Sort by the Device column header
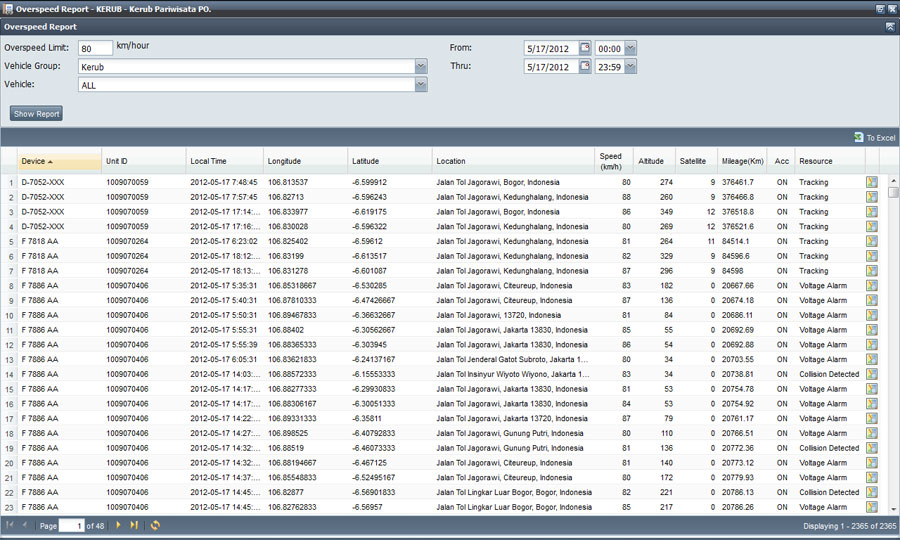This screenshot has width=900, height=540. point(58,161)
